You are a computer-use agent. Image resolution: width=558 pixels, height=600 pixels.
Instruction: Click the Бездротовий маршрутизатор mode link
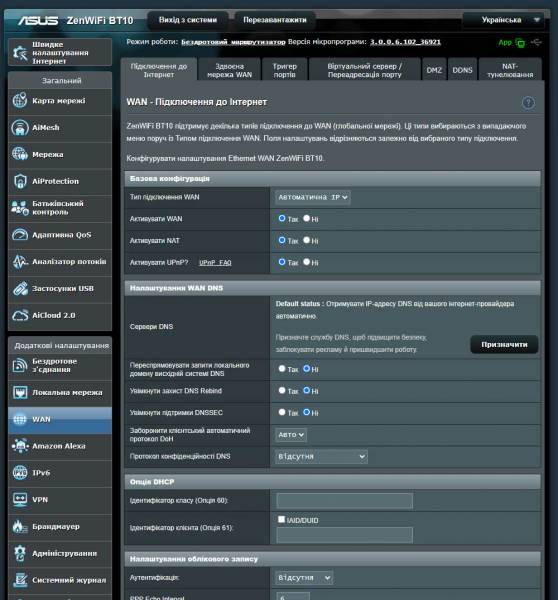(x=233, y=42)
